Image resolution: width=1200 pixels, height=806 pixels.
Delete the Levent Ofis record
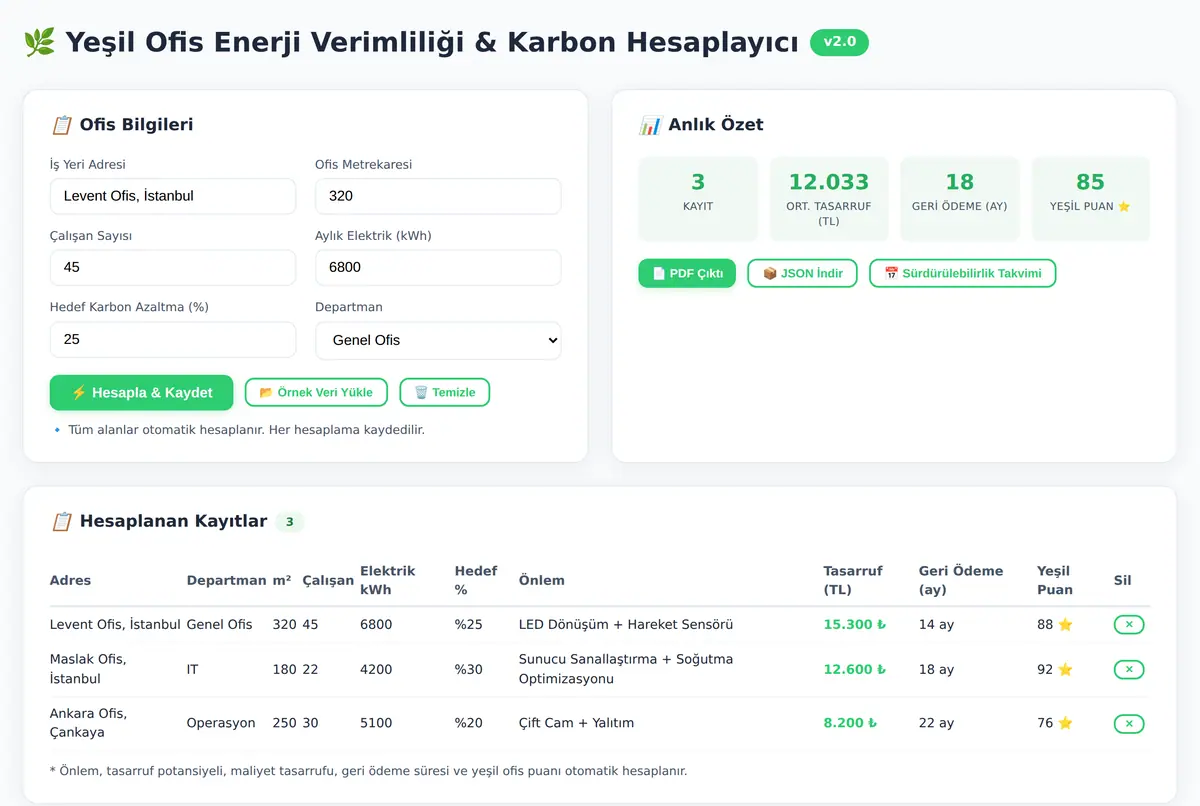point(1129,625)
